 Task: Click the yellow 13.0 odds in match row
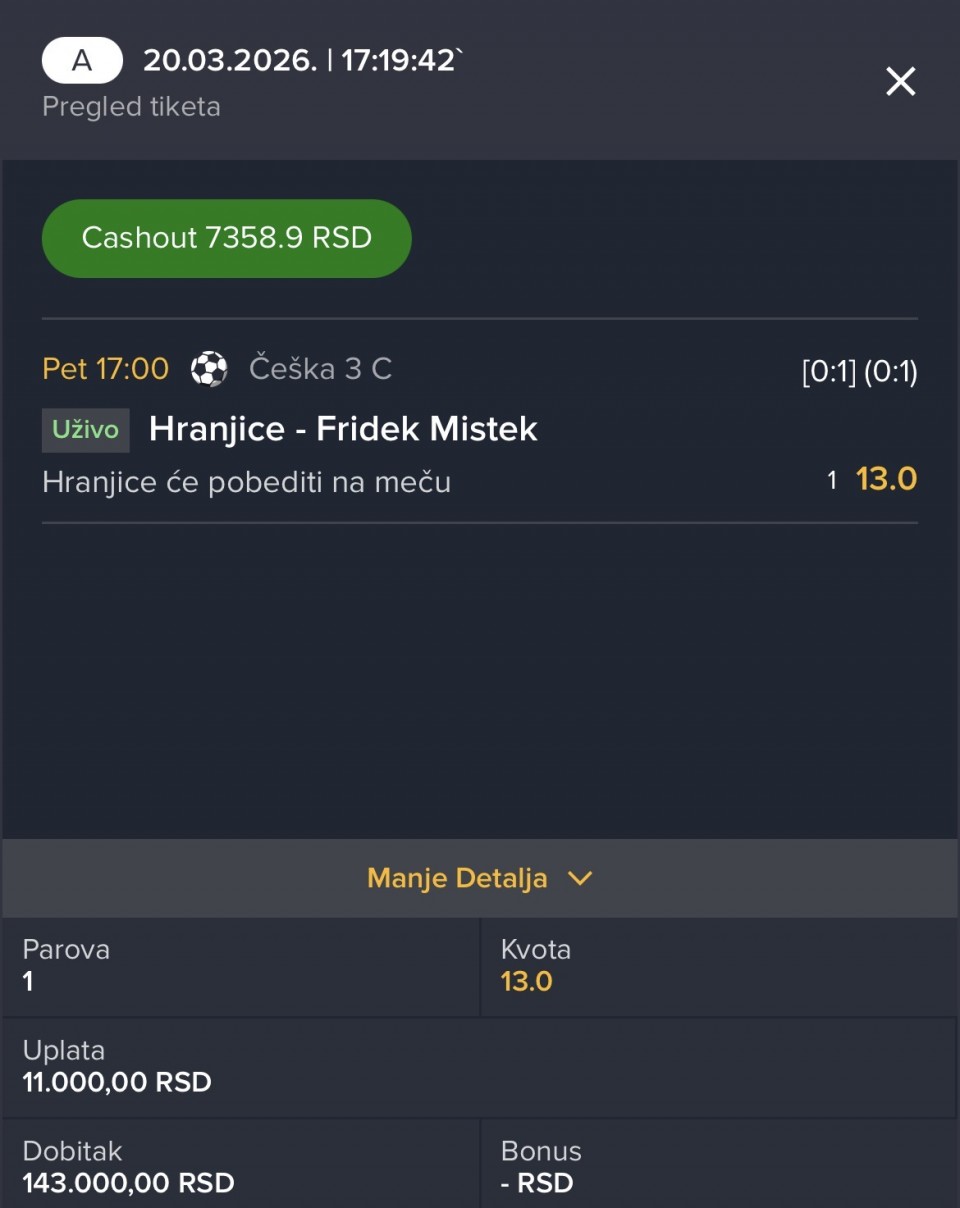(x=886, y=479)
